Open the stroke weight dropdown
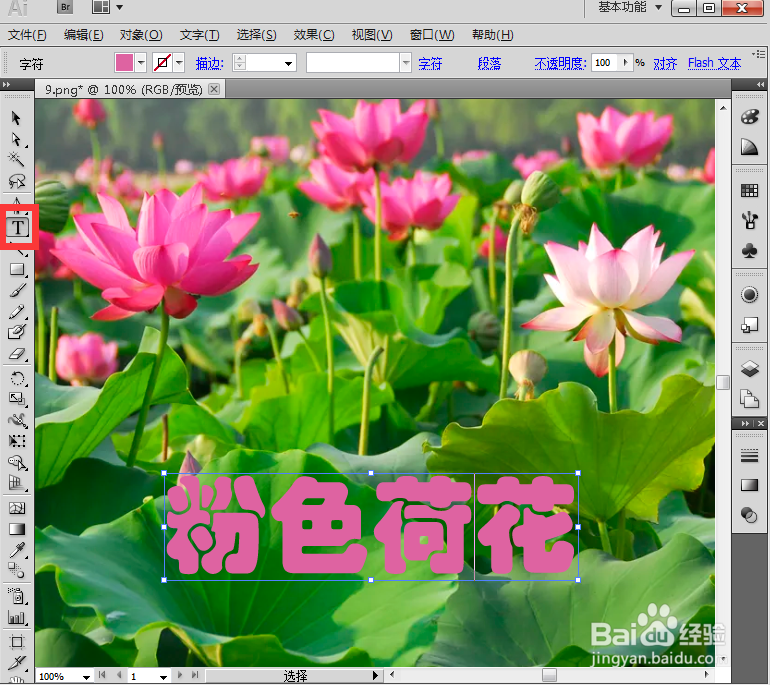 coord(288,63)
